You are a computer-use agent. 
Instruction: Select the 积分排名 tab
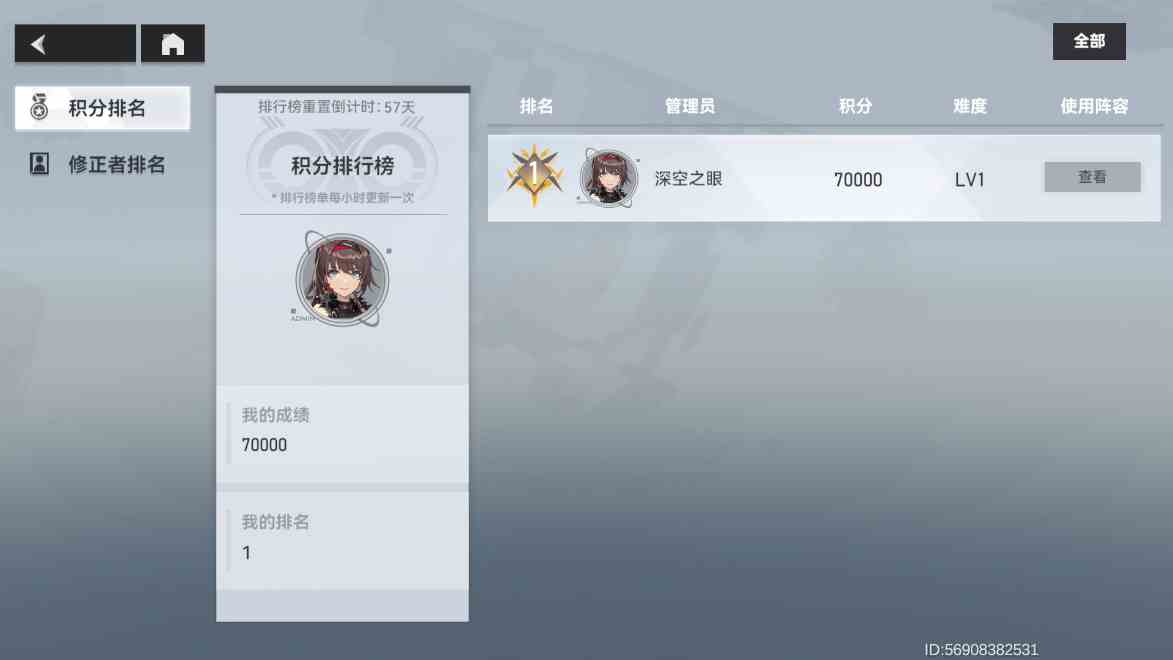click(102, 108)
